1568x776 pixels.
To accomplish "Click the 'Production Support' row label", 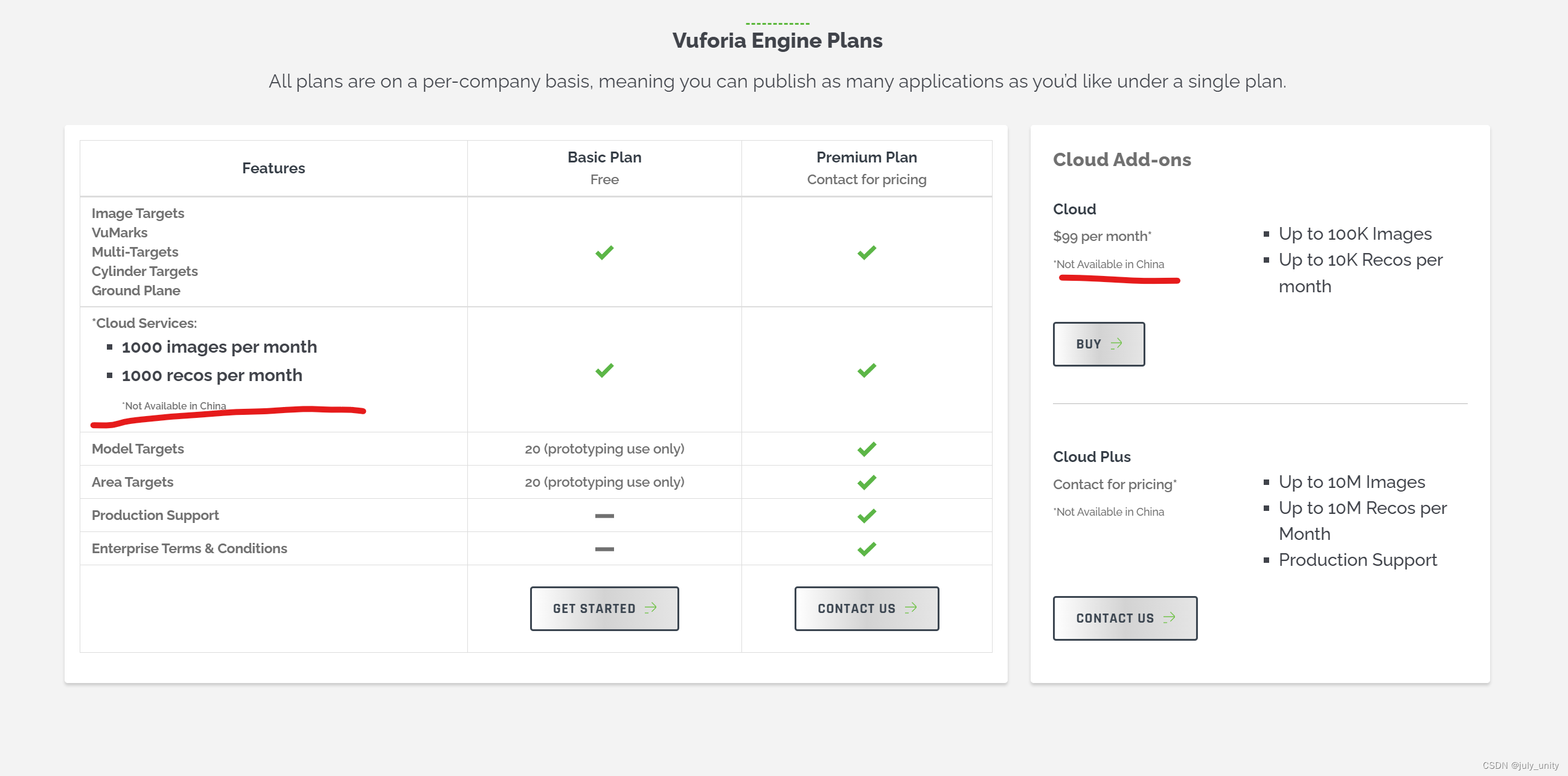I will (155, 516).
